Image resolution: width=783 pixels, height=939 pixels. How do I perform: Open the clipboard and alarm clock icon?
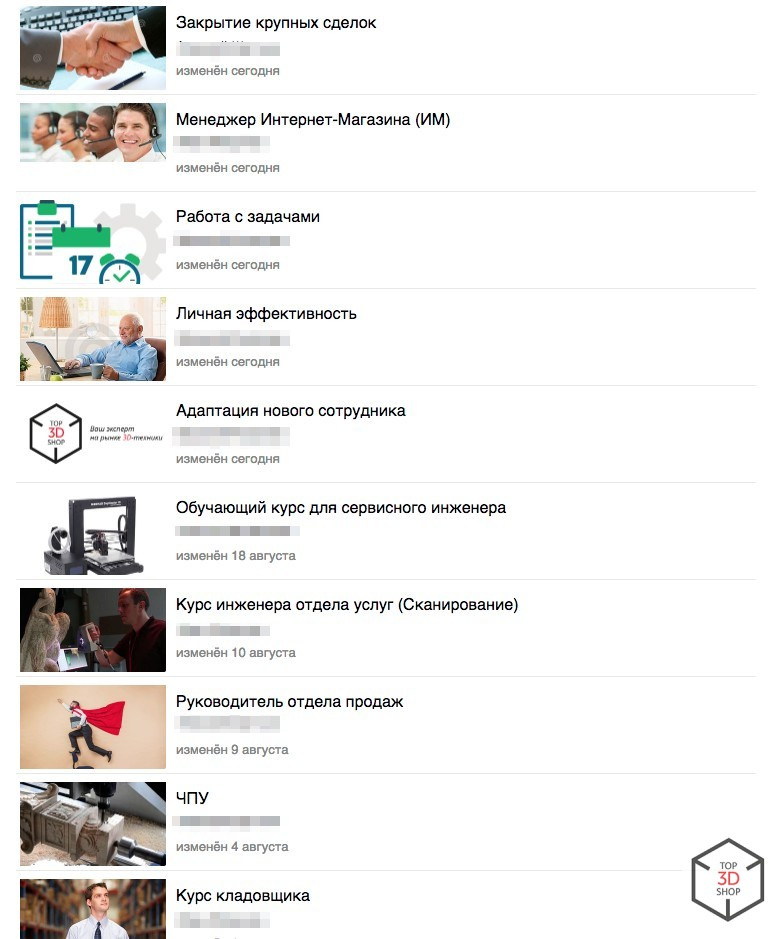[93, 242]
